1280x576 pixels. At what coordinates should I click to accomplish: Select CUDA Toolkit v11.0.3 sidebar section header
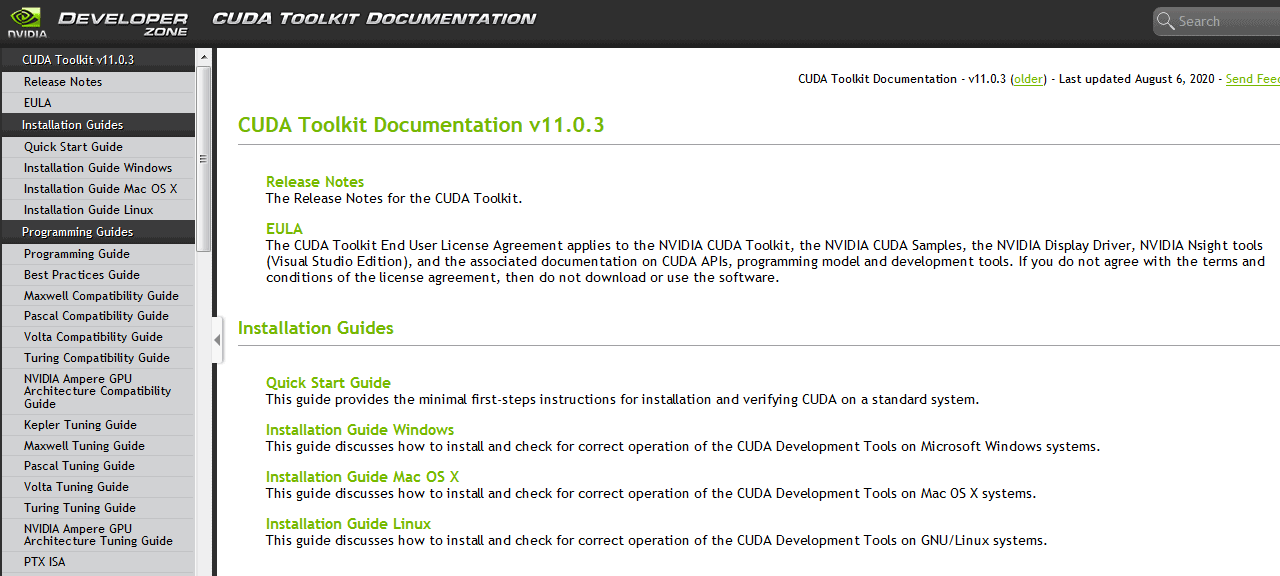coord(98,60)
